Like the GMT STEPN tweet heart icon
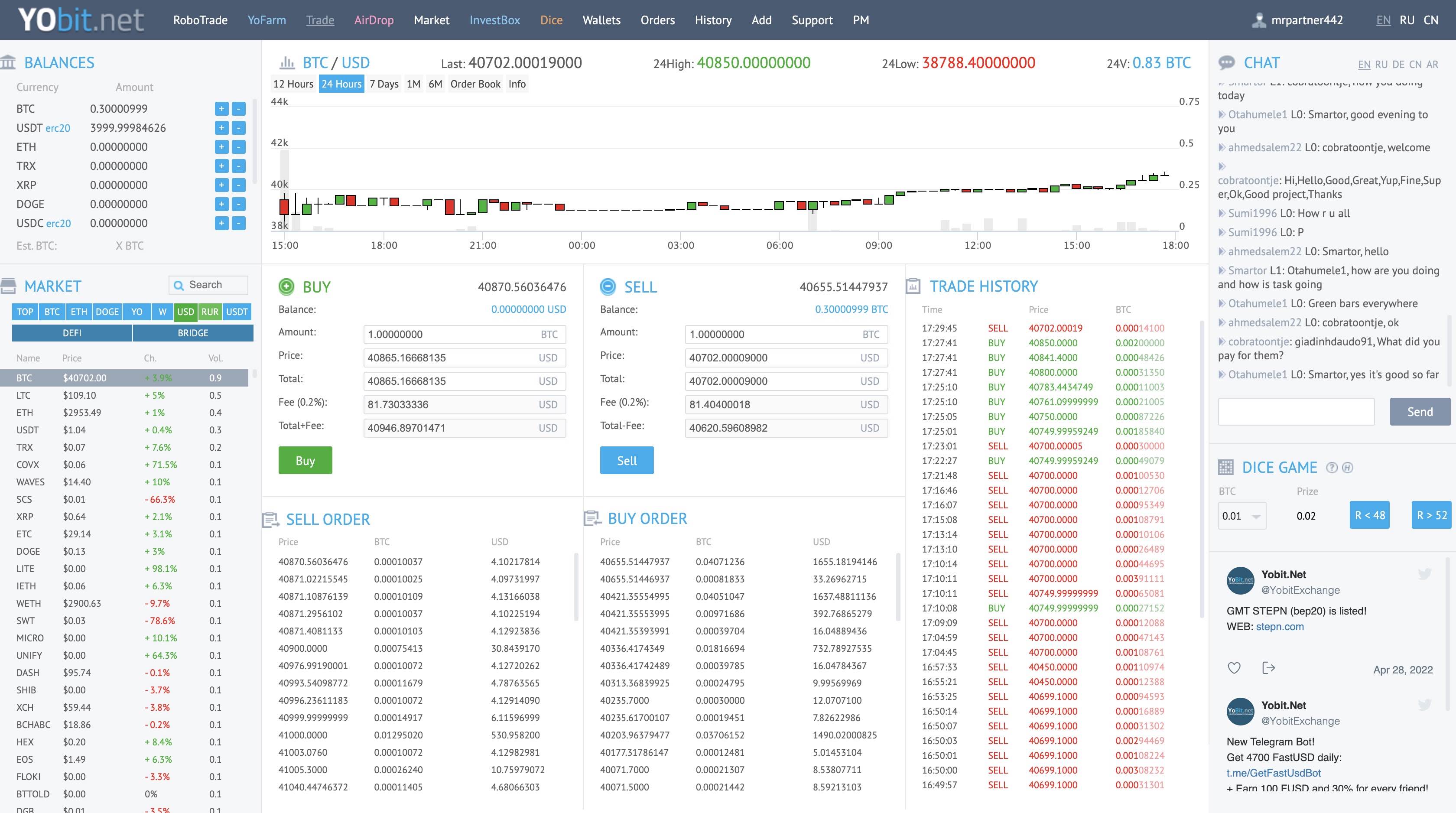The width and height of the screenshot is (1456, 813). 1235,668
